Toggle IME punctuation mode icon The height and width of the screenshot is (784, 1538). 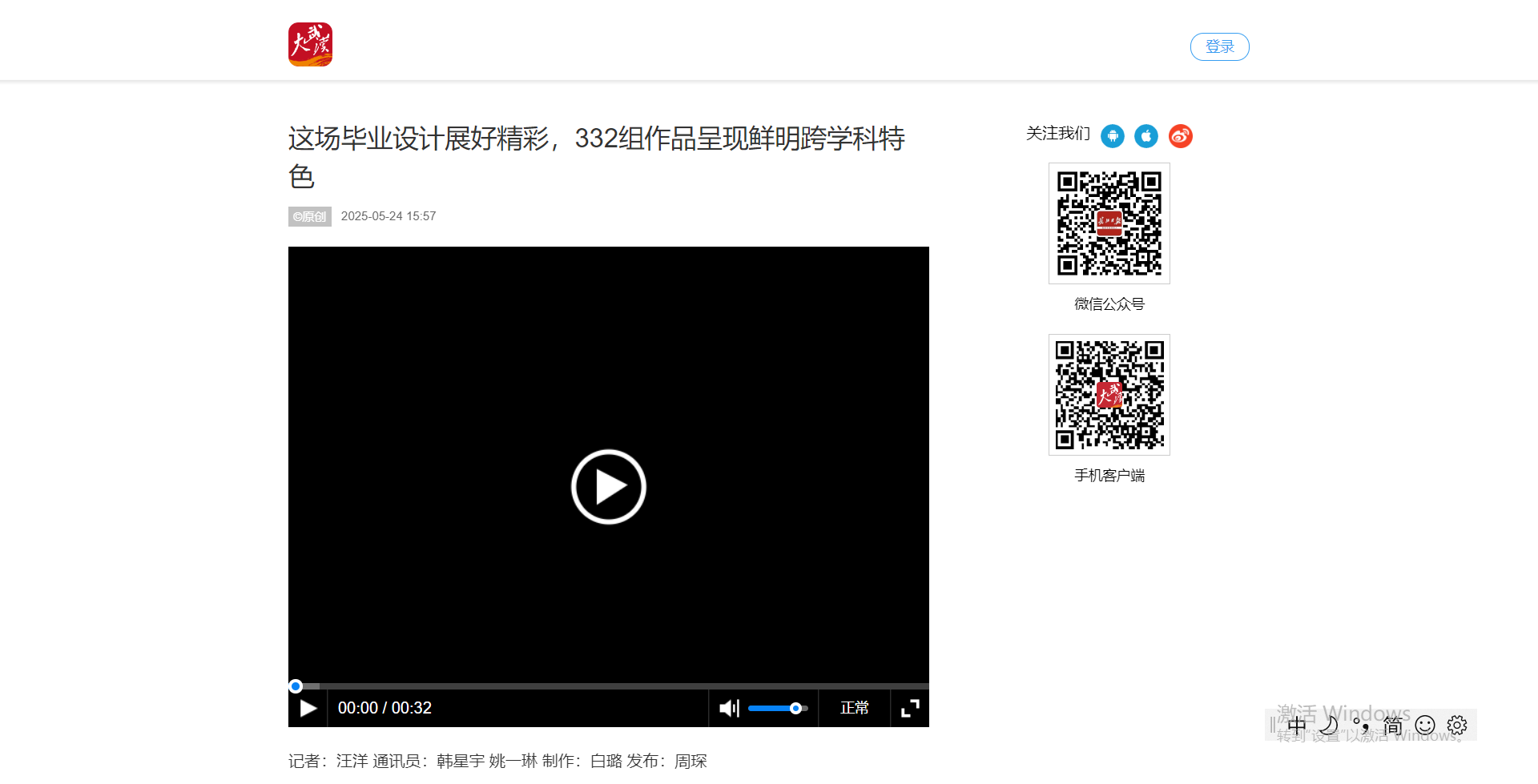click(x=1361, y=726)
